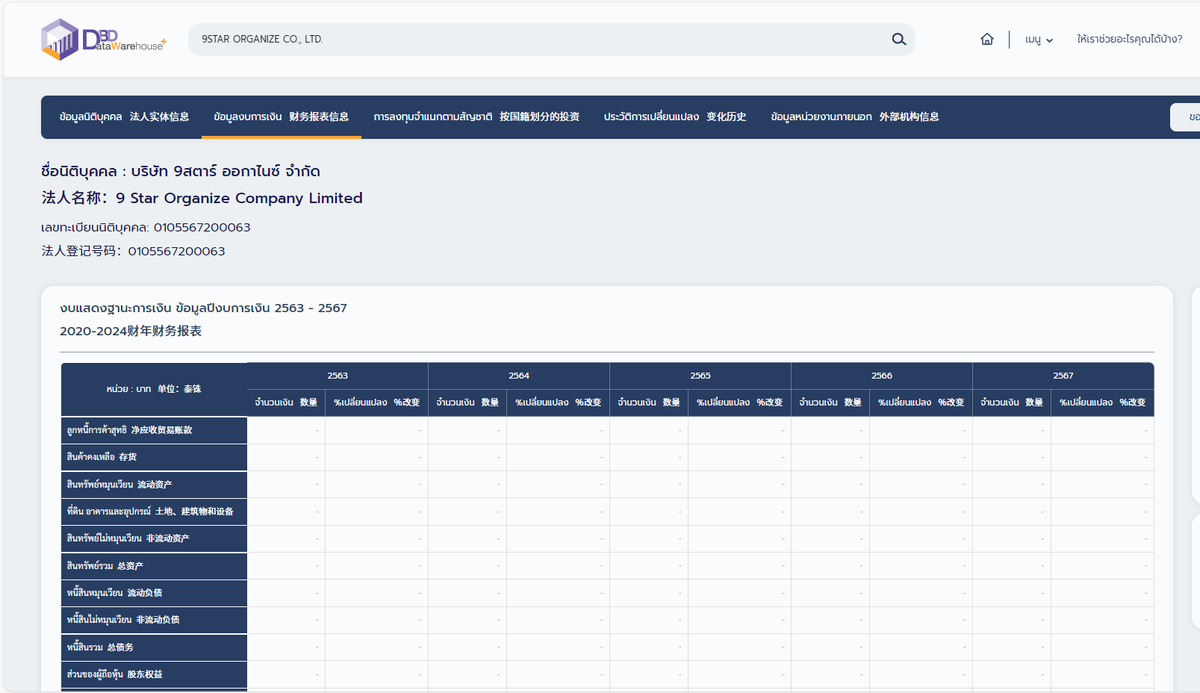Click the หนี้สินหมุนเวียน 流动负债 row label

[x=154, y=592]
